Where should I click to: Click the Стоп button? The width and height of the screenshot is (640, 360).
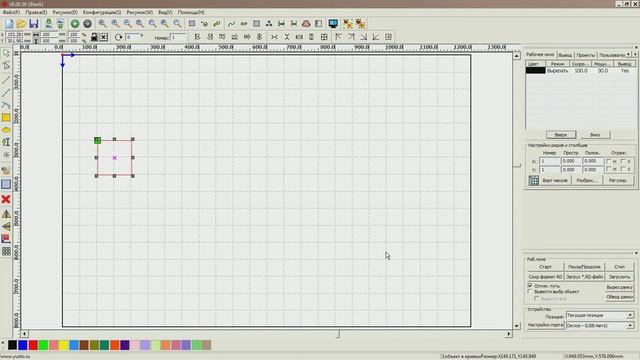pyautogui.click(x=620, y=267)
